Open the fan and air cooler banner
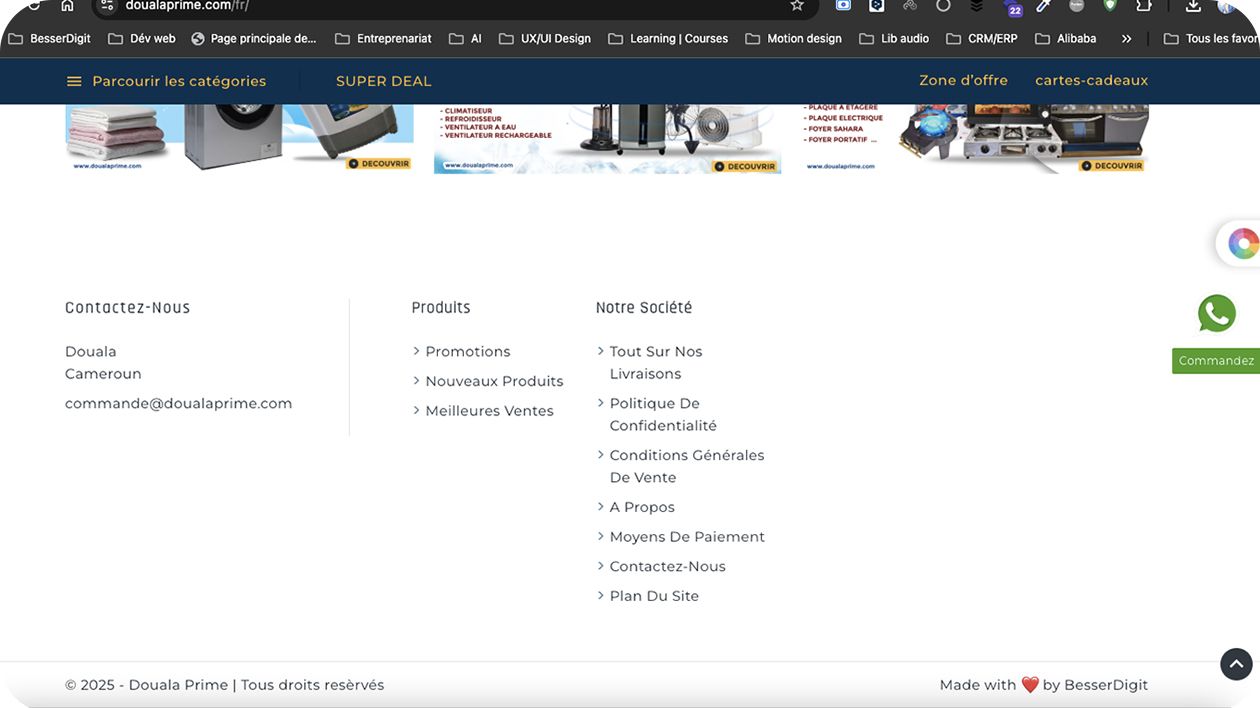The height and width of the screenshot is (708, 1260). (607, 139)
